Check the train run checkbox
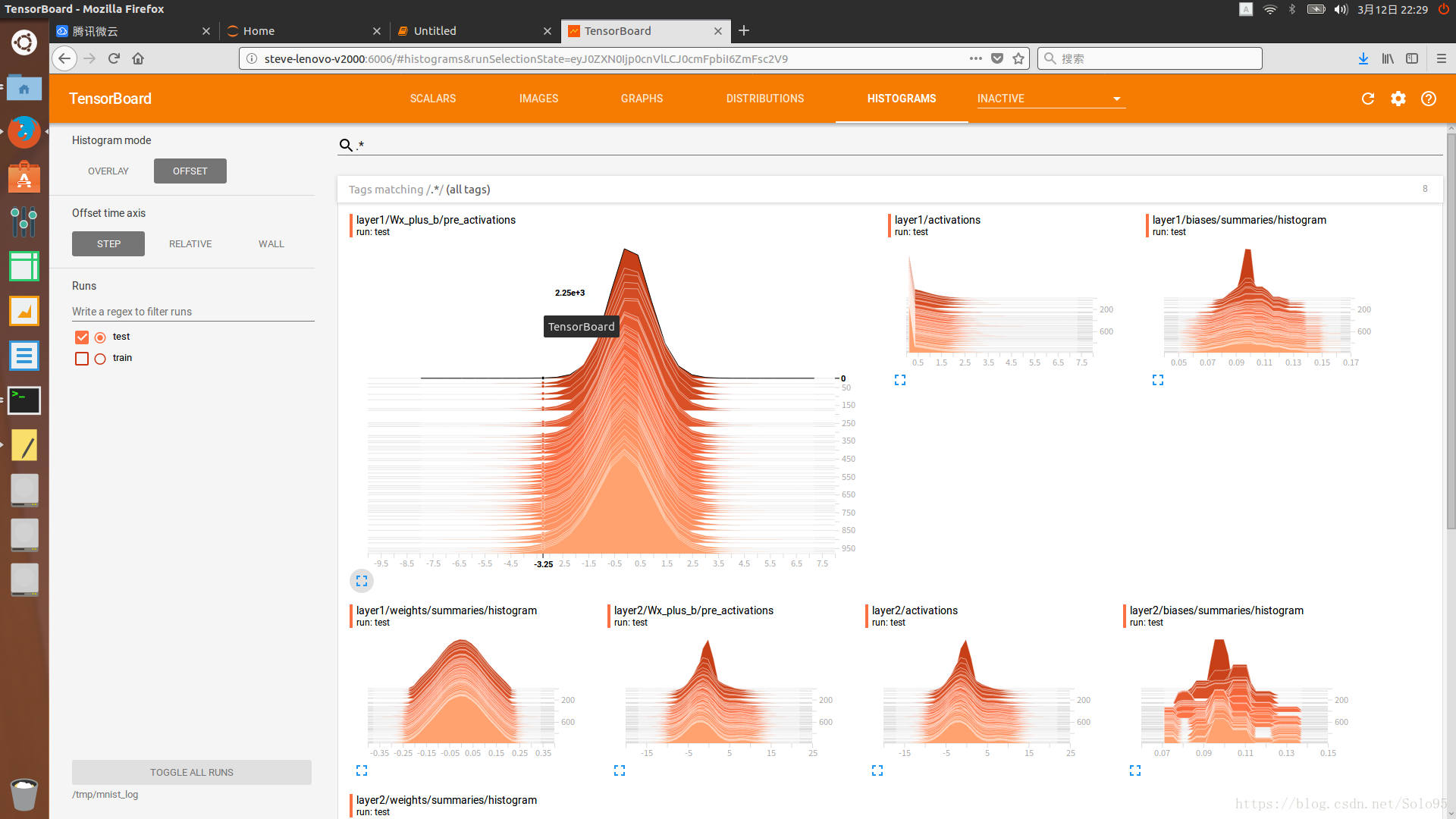Screen dimensions: 1456x819 82,358
